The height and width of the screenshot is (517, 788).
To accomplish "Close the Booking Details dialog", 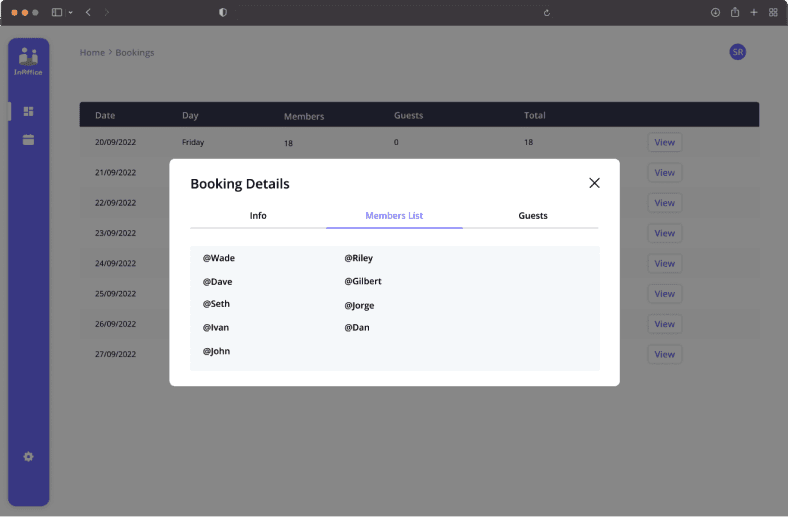I will coord(594,183).
